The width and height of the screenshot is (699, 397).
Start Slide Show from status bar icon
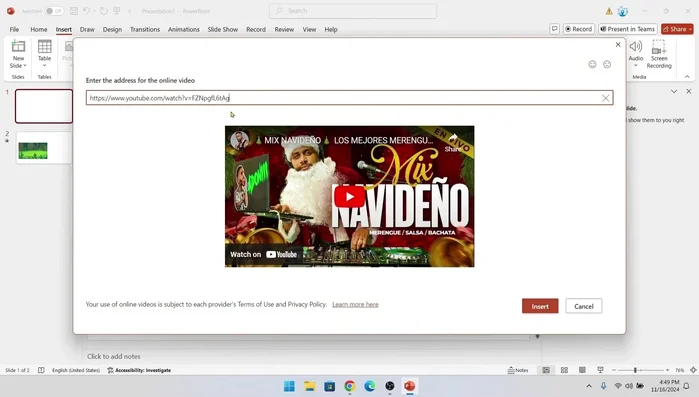tap(600, 370)
